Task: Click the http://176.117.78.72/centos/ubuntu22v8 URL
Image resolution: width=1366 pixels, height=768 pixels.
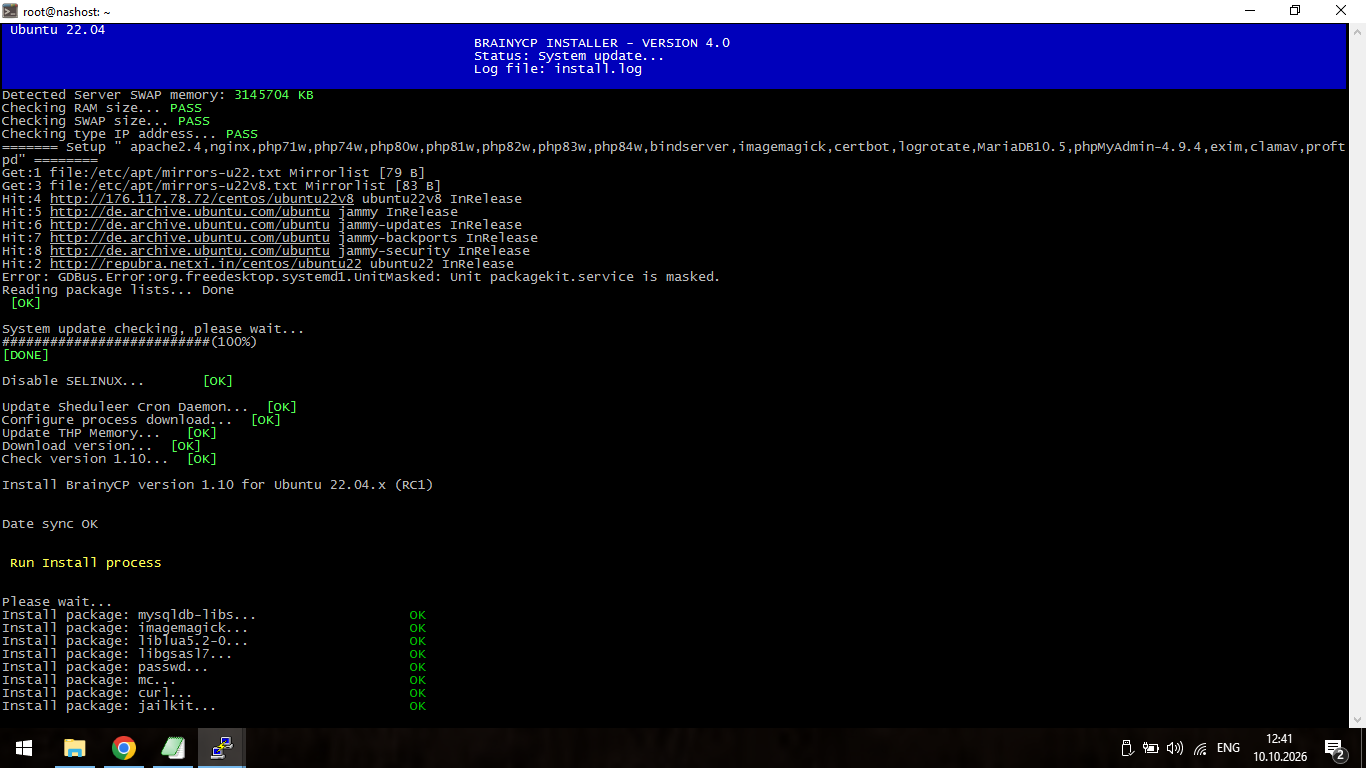Action: point(202,199)
